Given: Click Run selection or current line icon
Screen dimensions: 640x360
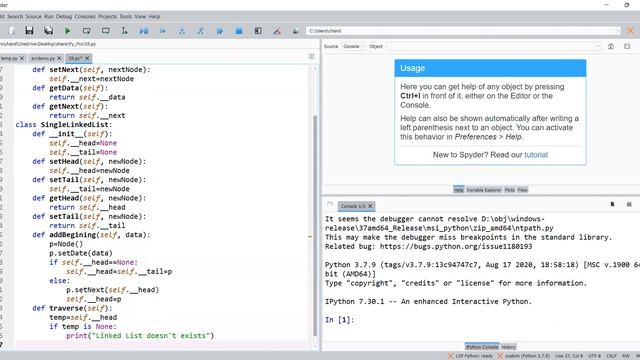Looking at the screenshot, I should pos(124,31).
